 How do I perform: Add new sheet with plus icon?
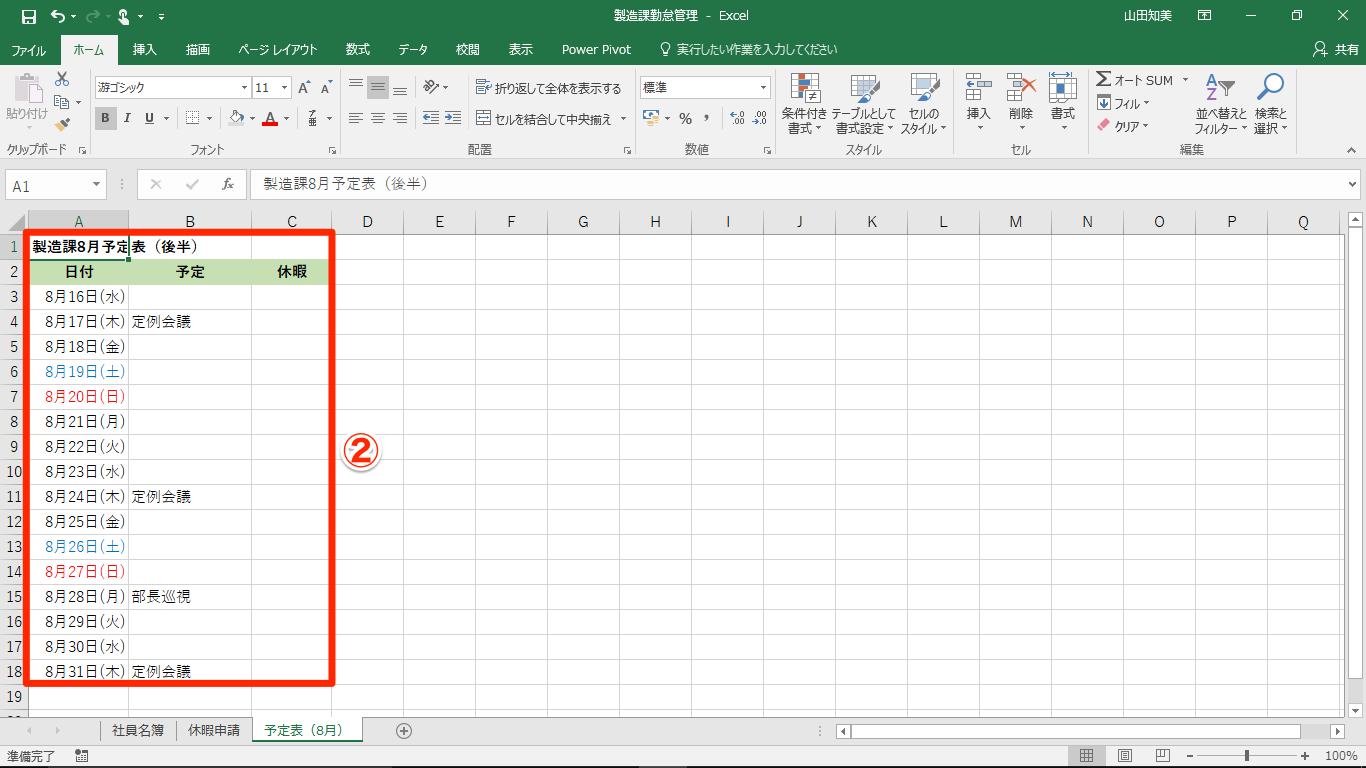404,731
